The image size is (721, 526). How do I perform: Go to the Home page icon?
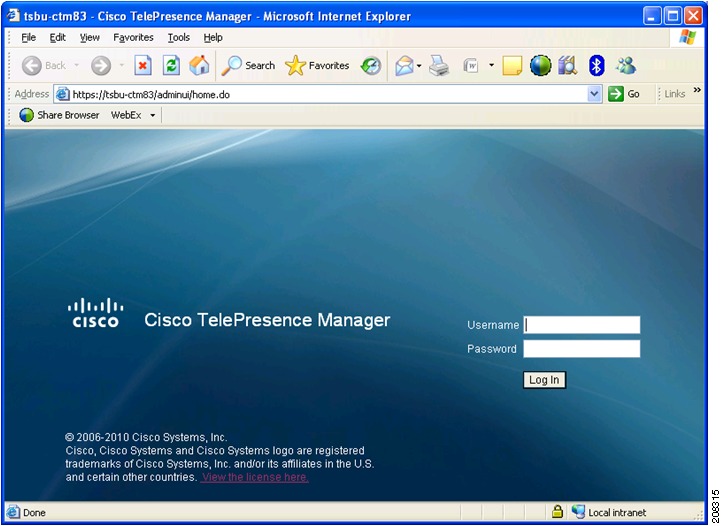pos(199,66)
